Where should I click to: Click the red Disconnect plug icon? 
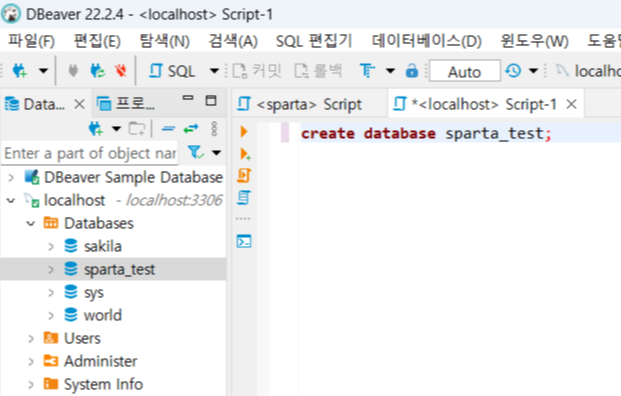121,71
